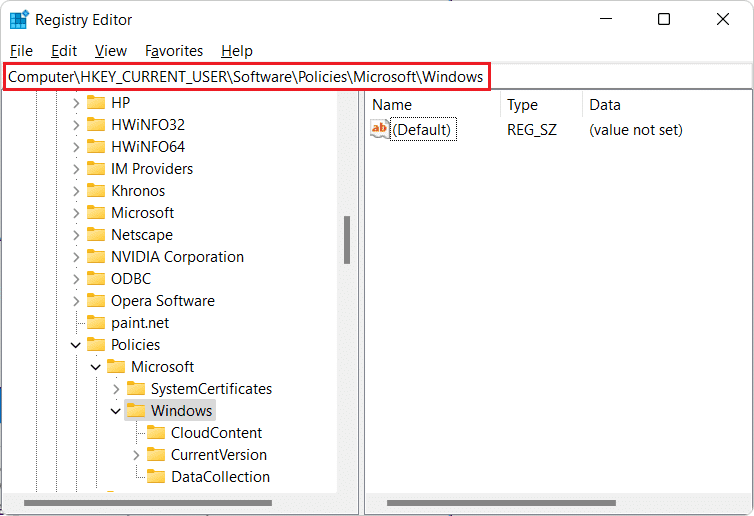Expand the SystemCertificates key
This screenshot has width=754, height=516.
click(116, 389)
